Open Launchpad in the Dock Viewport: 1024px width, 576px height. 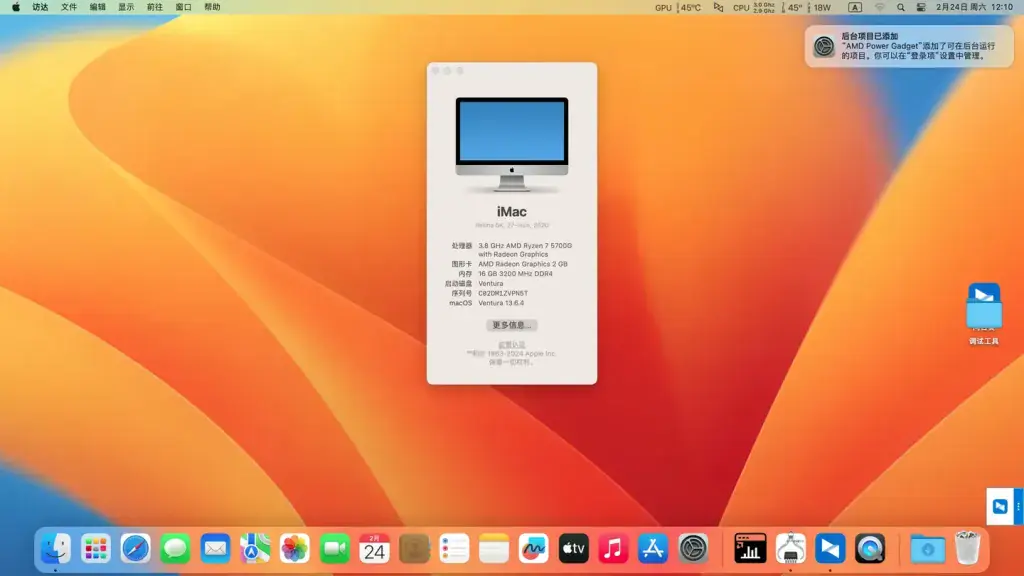click(95, 549)
